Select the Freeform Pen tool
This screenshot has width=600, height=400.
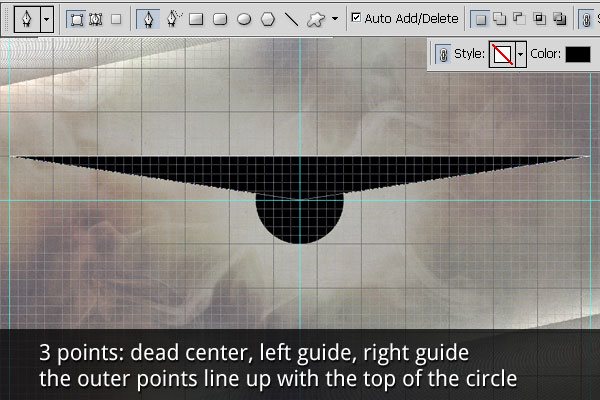[172, 18]
